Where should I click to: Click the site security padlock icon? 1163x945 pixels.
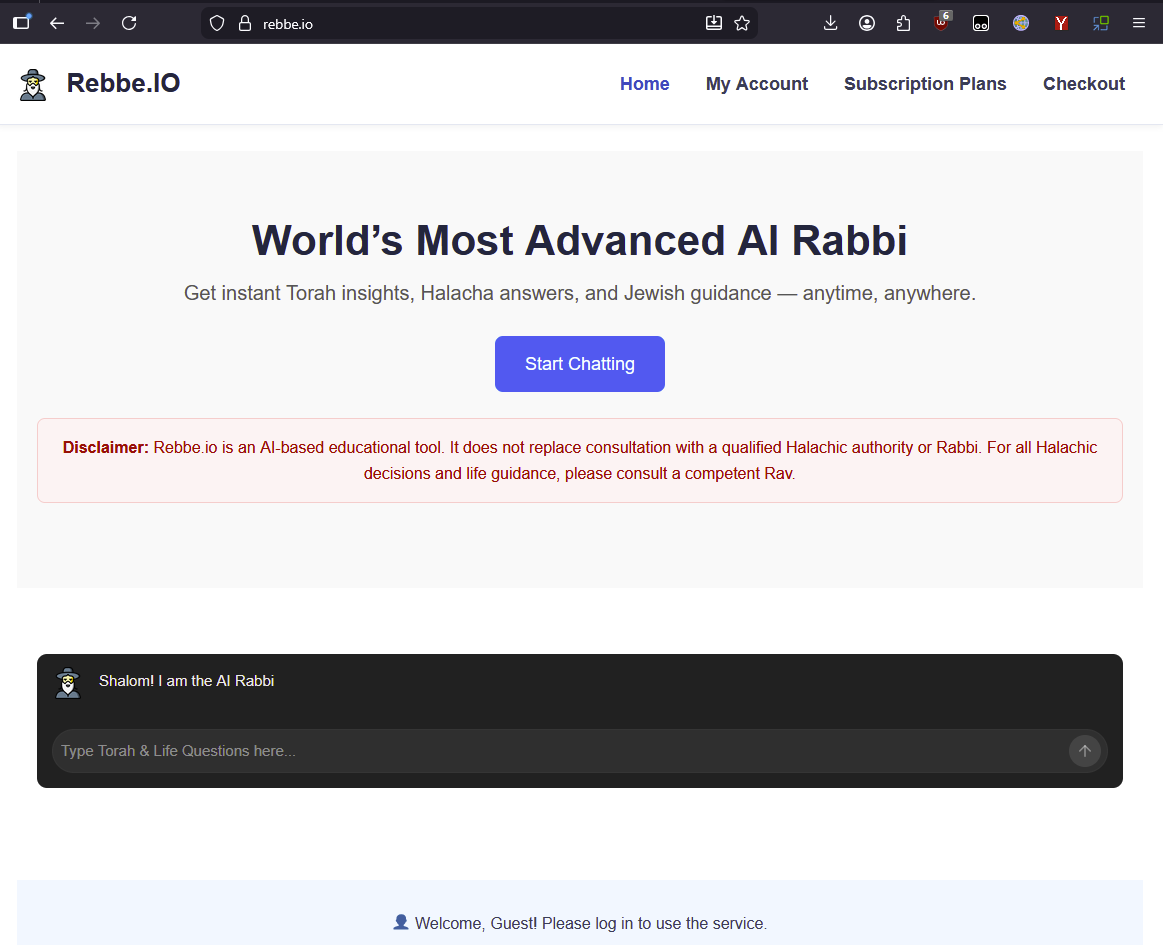(245, 24)
